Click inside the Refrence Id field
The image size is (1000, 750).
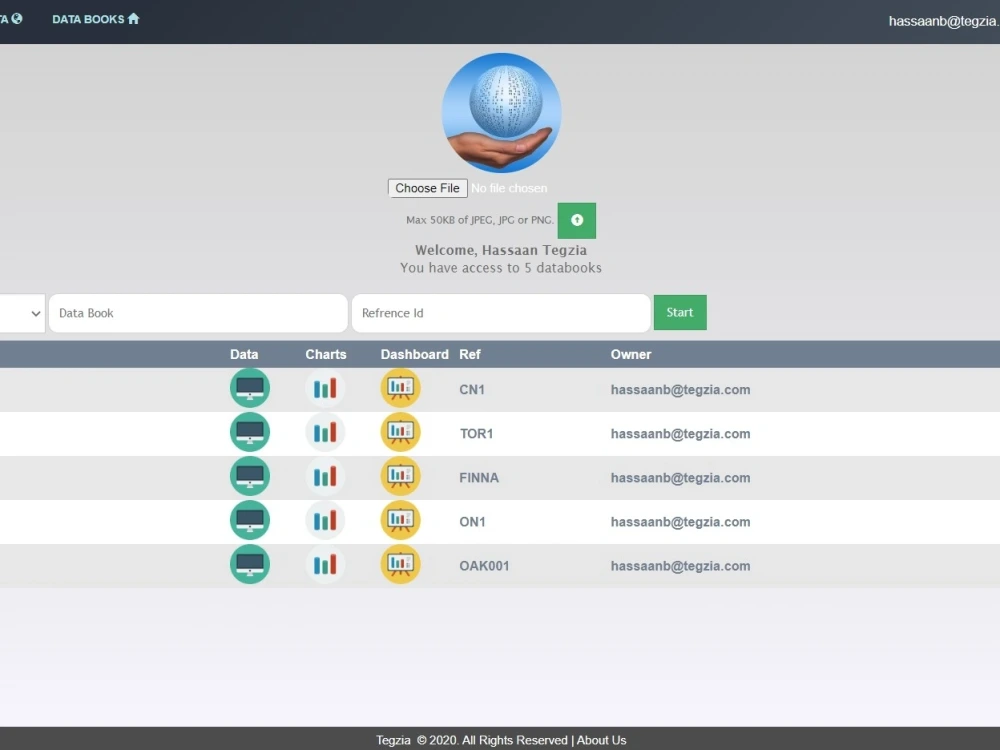click(500, 313)
